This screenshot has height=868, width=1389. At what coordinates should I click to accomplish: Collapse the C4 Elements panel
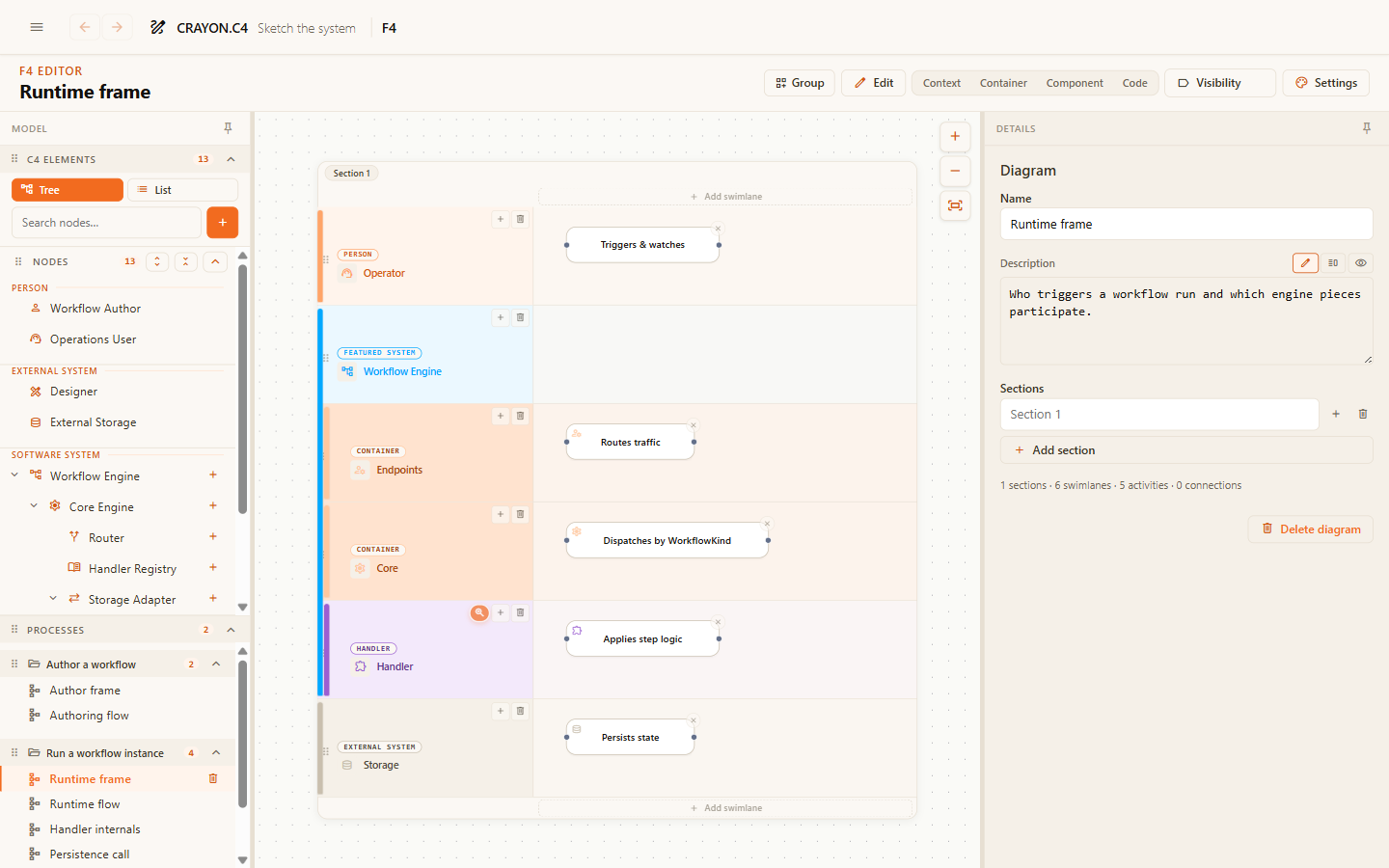click(x=231, y=159)
